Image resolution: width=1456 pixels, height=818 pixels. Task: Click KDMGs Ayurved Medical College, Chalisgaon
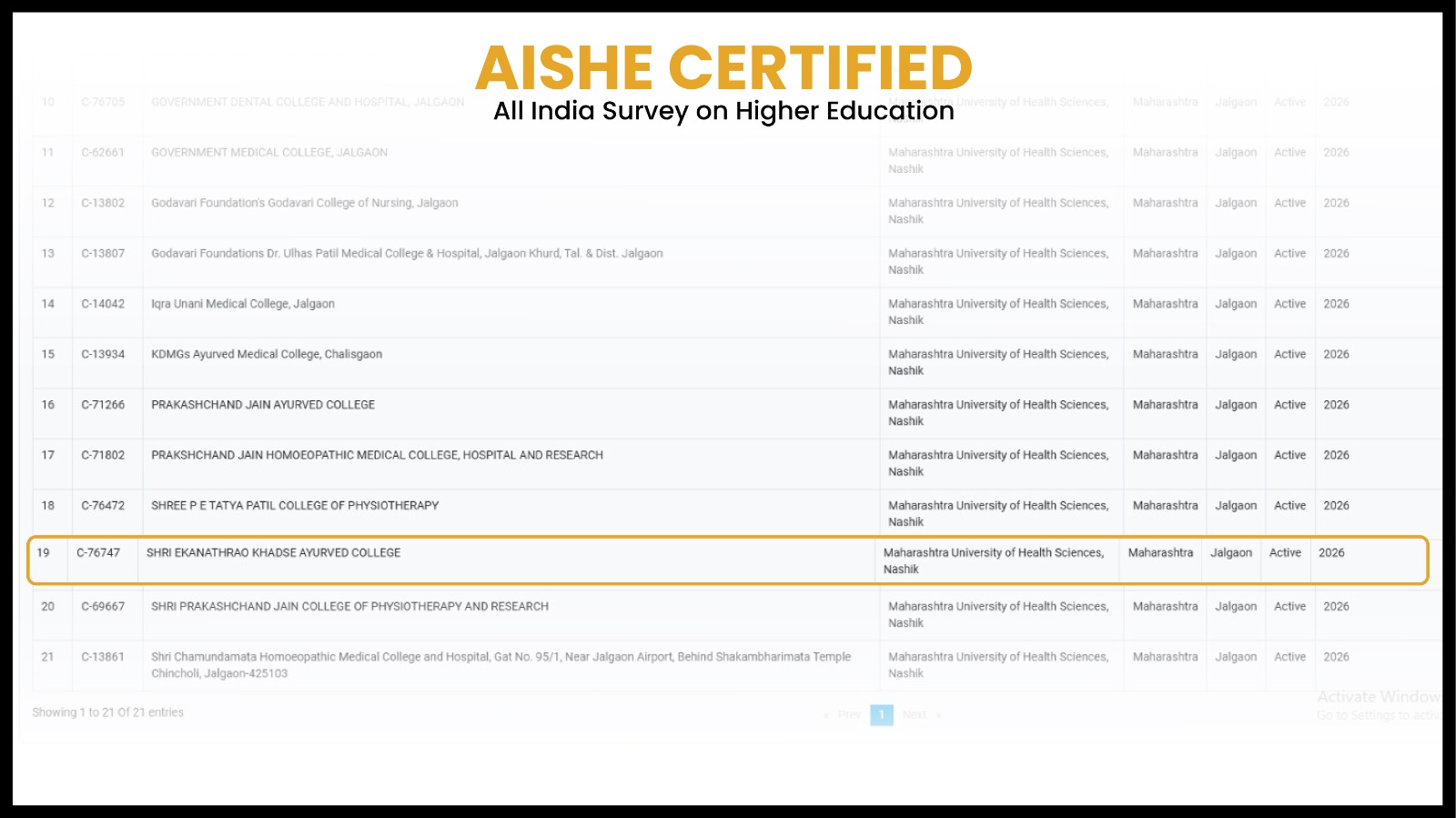coord(267,354)
